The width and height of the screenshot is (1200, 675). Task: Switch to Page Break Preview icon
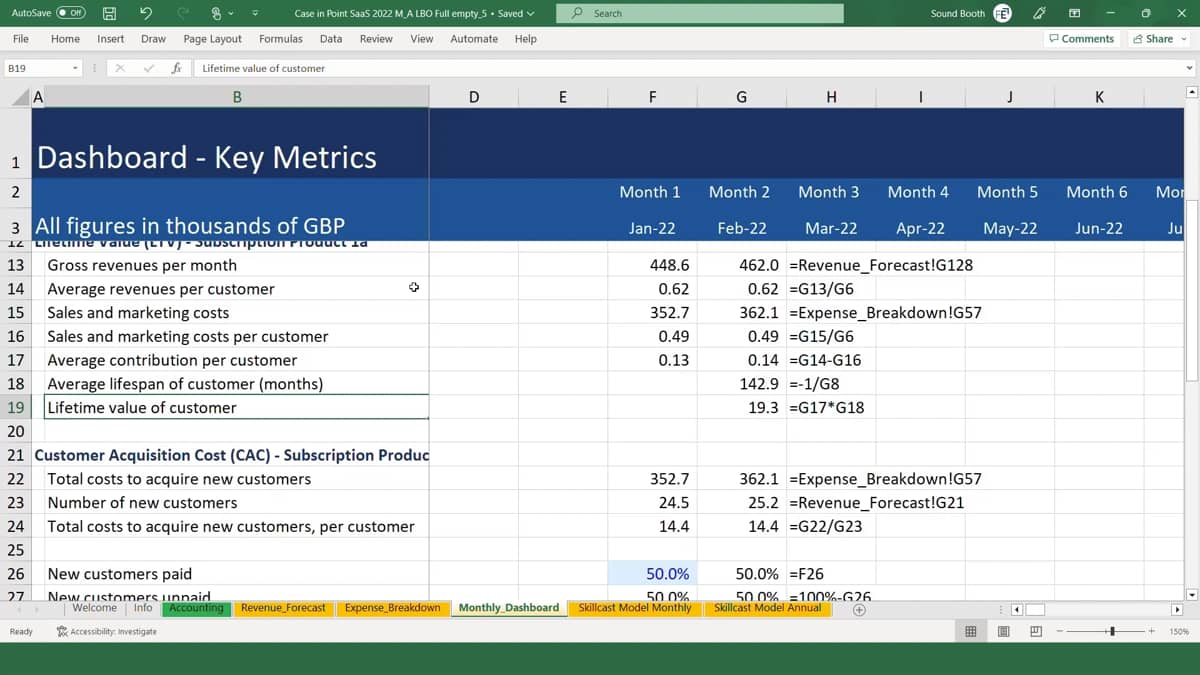(x=1035, y=631)
